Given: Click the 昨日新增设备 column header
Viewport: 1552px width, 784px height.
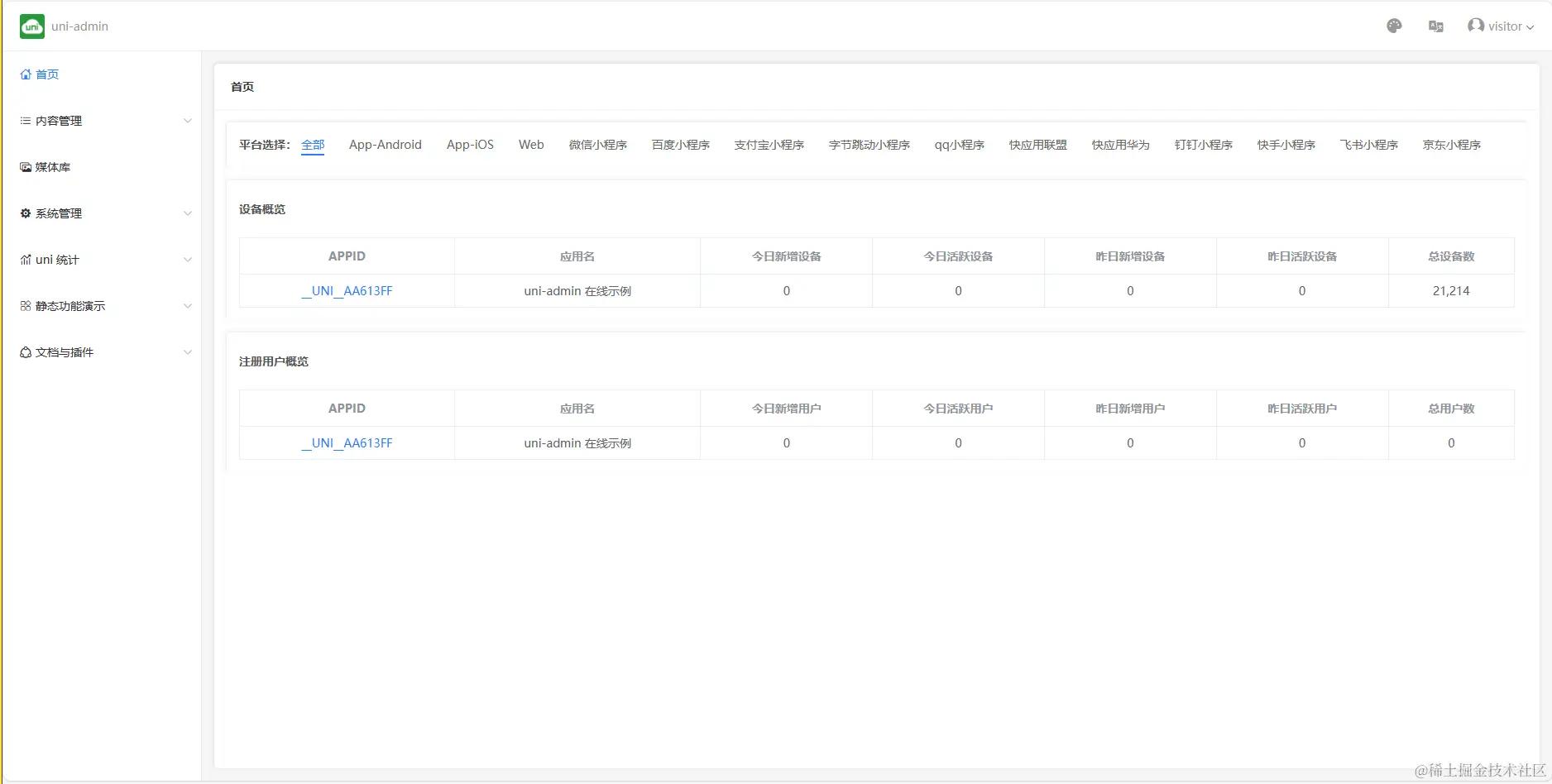Looking at the screenshot, I should tap(1130, 256).
